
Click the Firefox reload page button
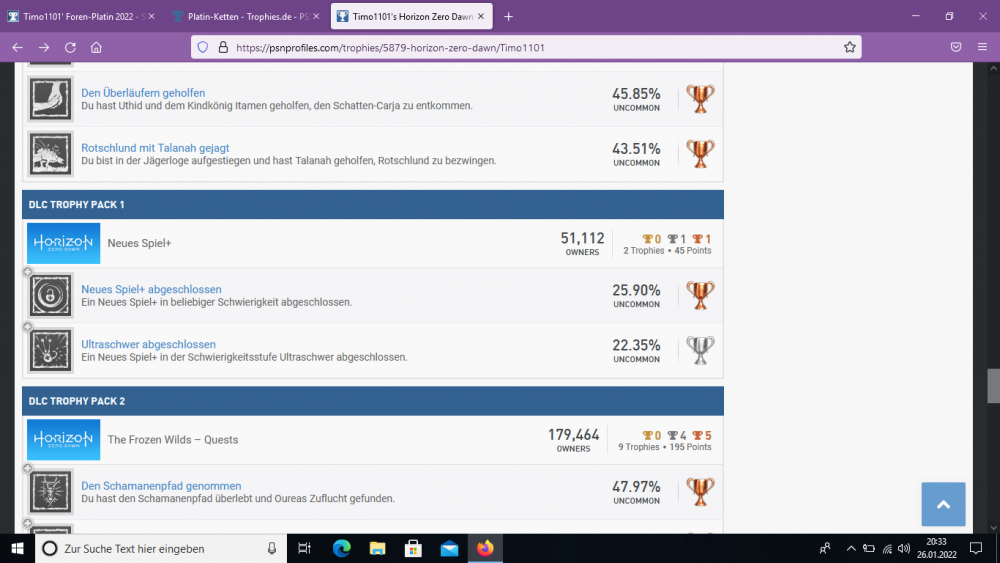pyautogui.click(x=70, y=47)
